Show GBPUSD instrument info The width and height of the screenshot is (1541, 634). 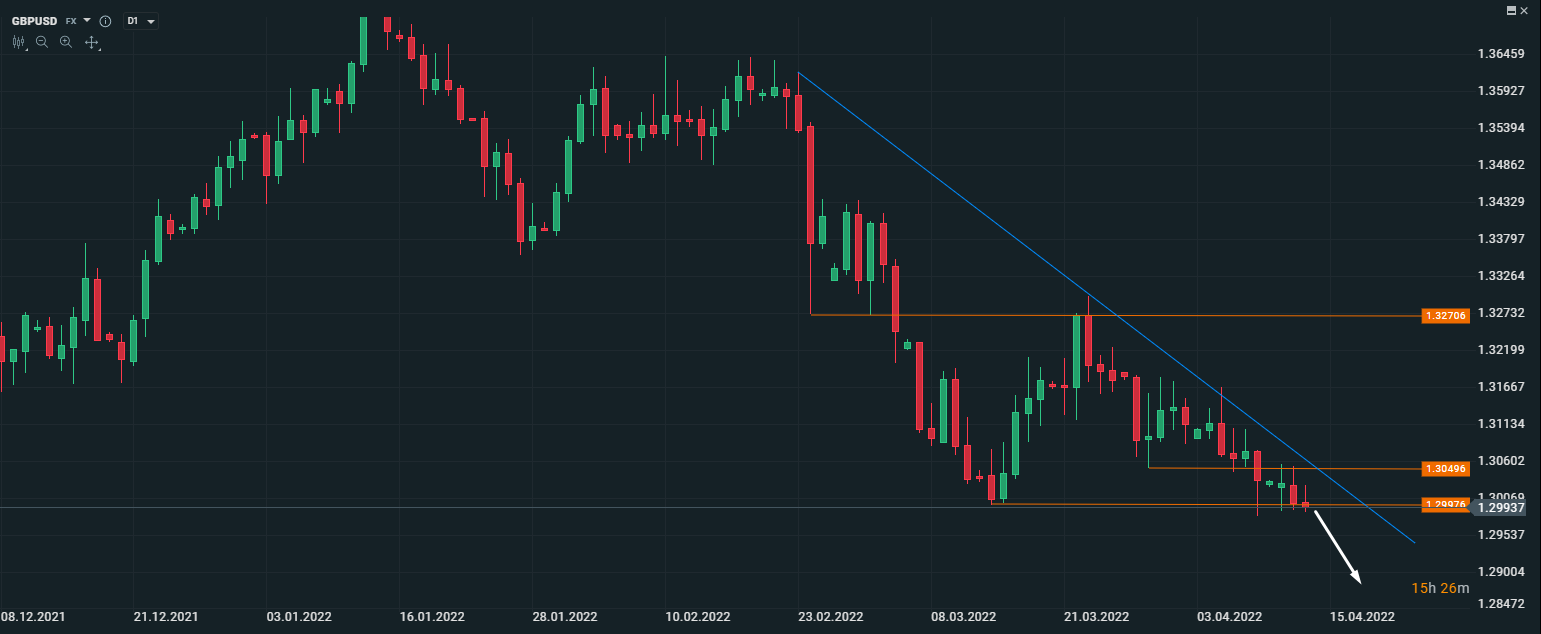[x=105, y=21]
